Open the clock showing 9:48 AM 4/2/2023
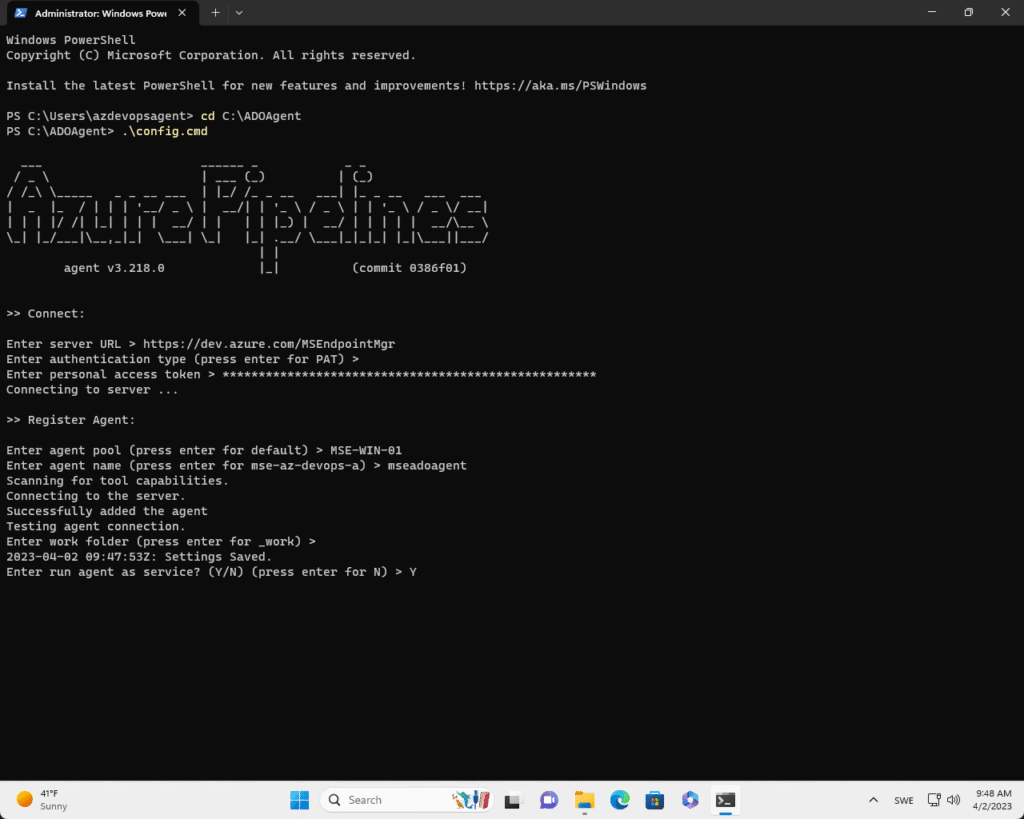This screenshot has width=1024, height=819. point(993,800)
